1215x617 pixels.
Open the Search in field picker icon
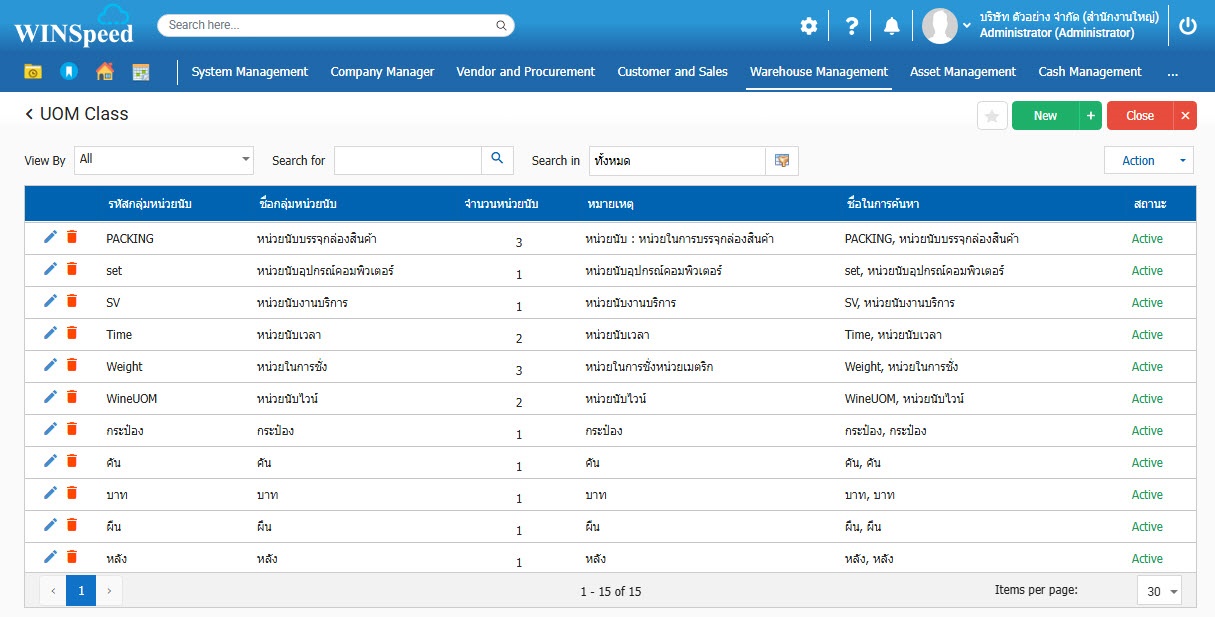782,161
